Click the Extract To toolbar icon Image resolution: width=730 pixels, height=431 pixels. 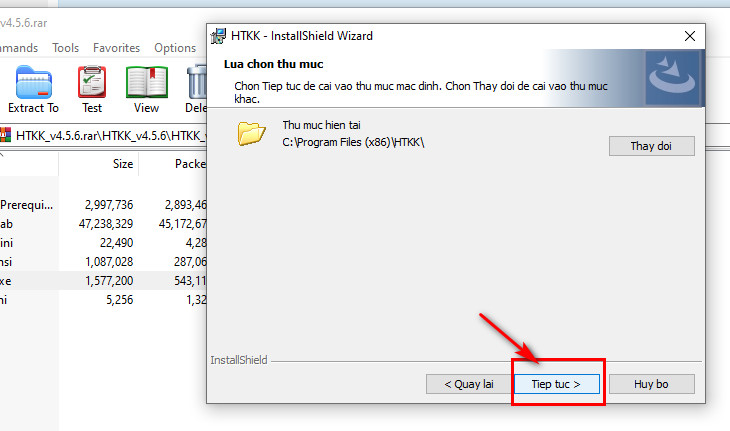click(x=34, y=82)
